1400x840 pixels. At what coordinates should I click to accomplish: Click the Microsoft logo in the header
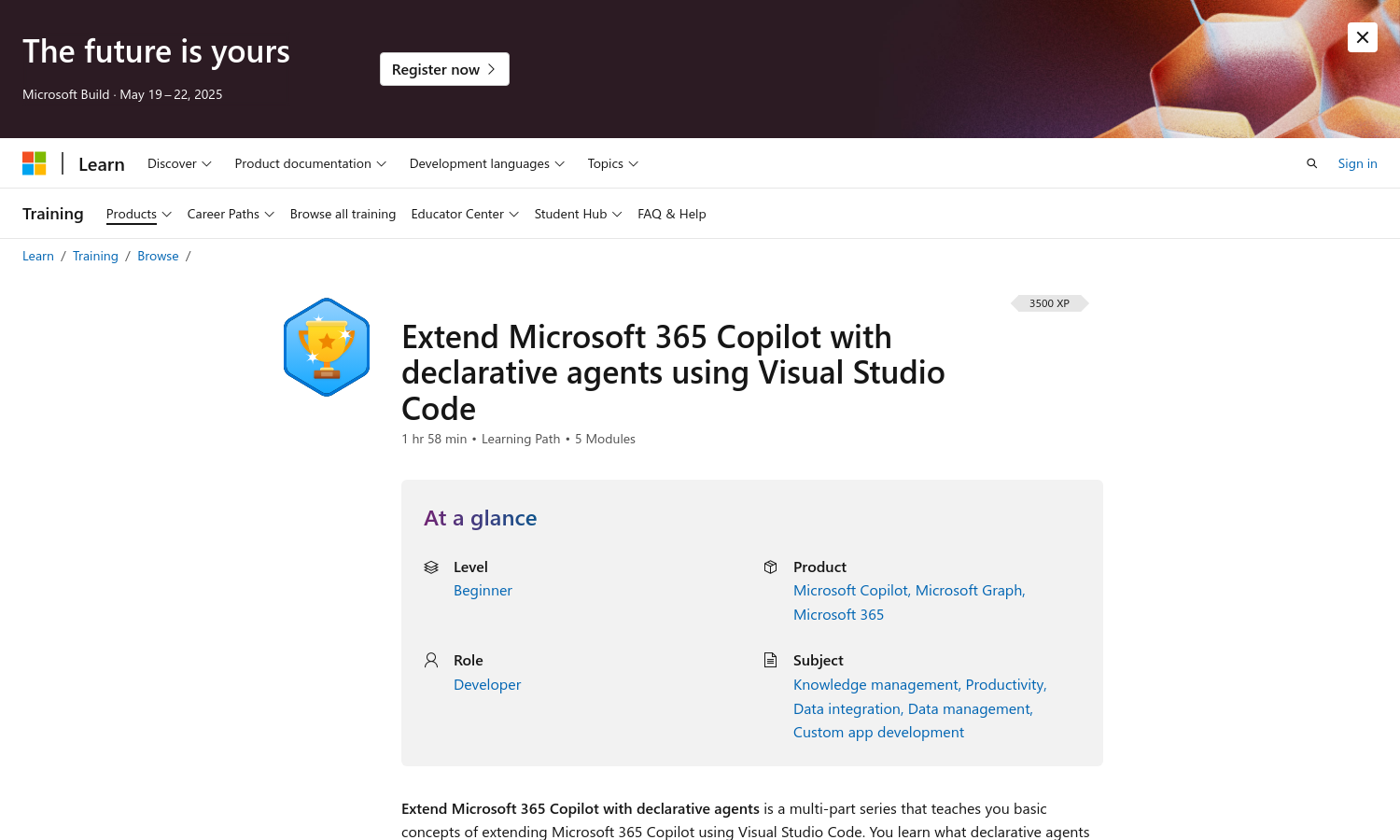35,162
